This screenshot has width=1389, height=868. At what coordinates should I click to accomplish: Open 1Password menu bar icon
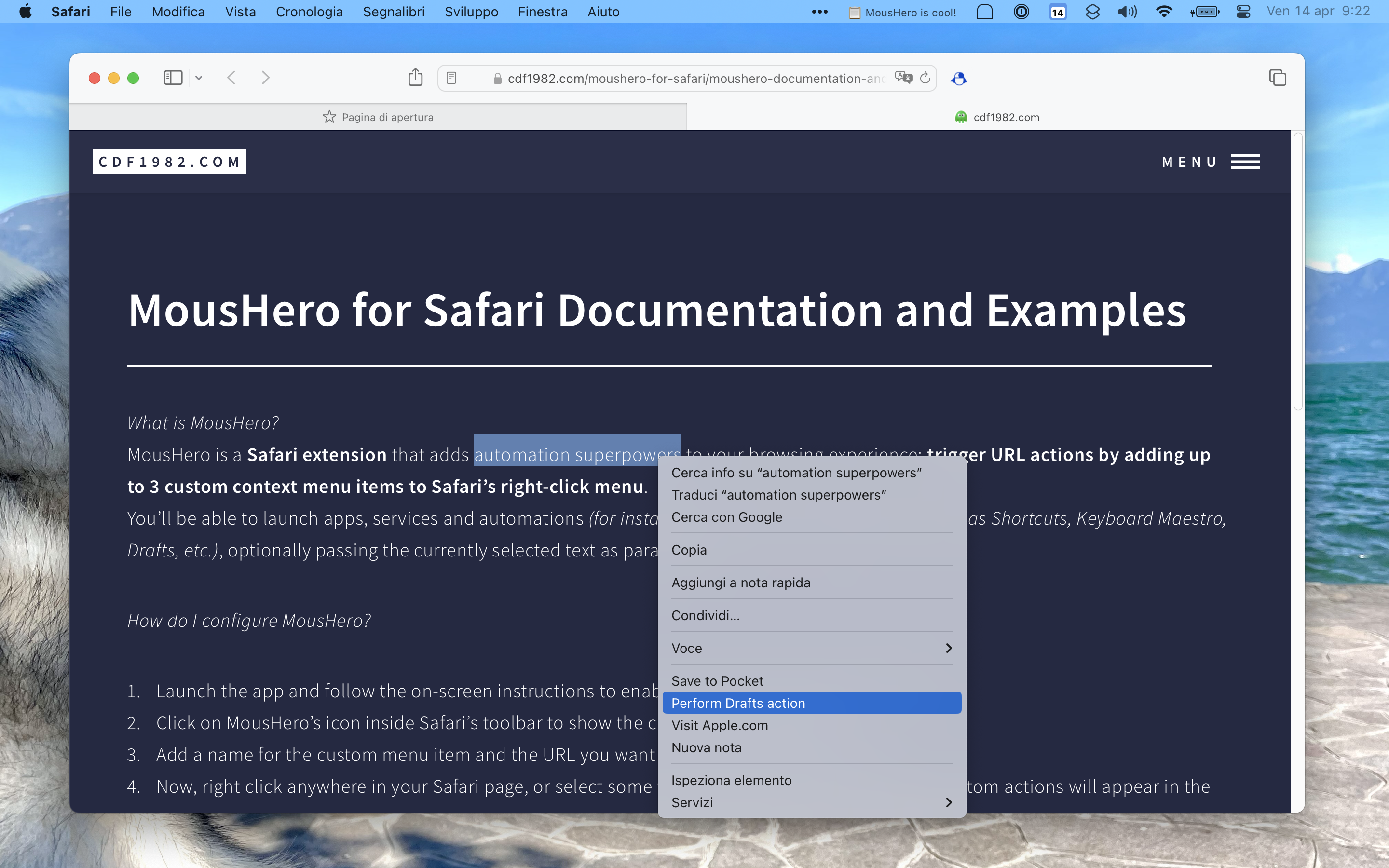pos(1021,12)
